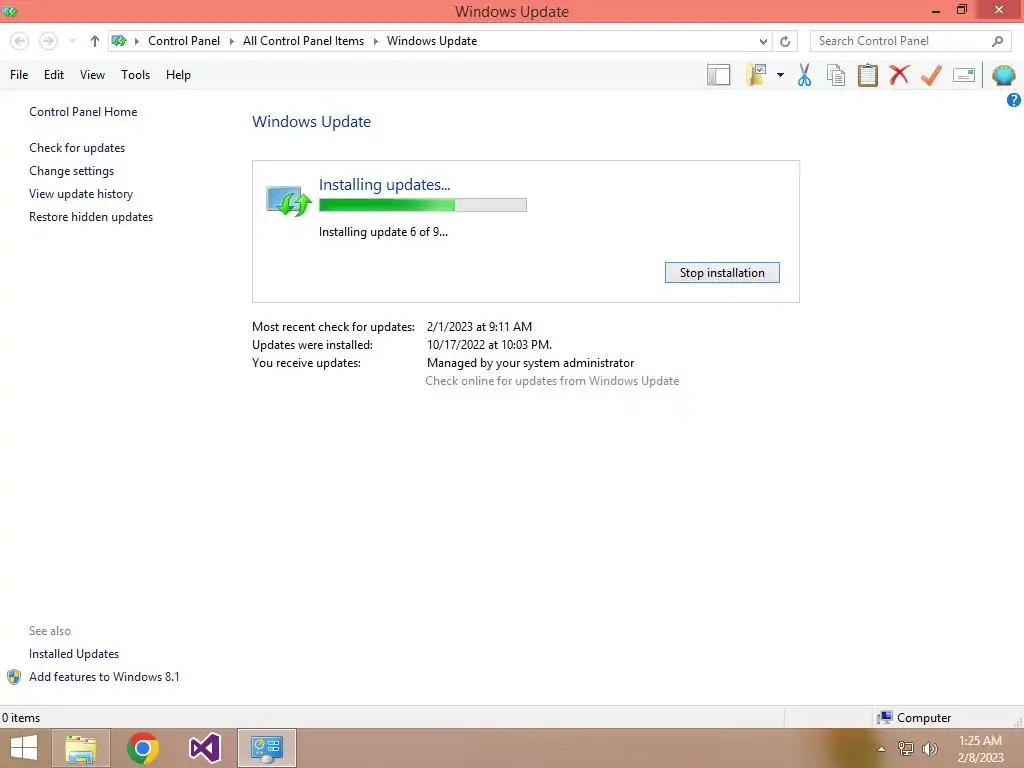Click the red Delete X icon
1024x768 pixels.
pyautogui.click(x=899, y=74)
